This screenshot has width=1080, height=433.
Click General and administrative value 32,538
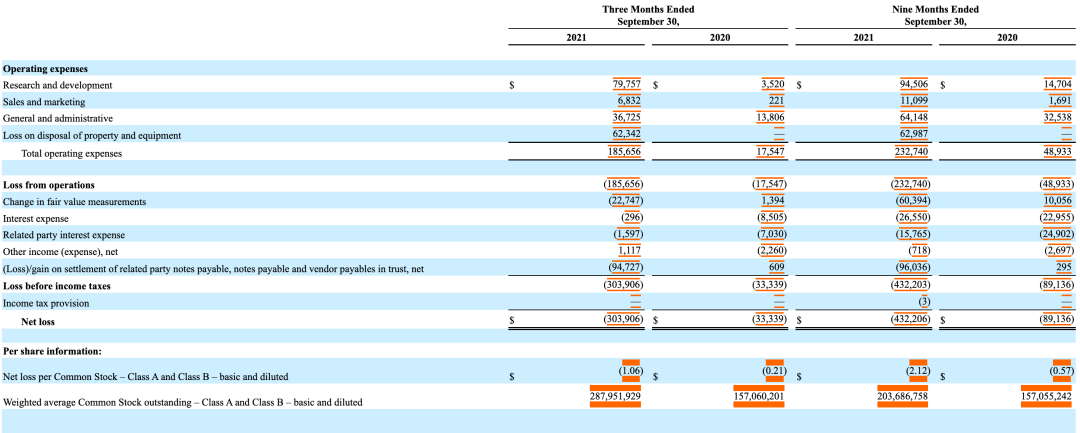(1057, 118)
